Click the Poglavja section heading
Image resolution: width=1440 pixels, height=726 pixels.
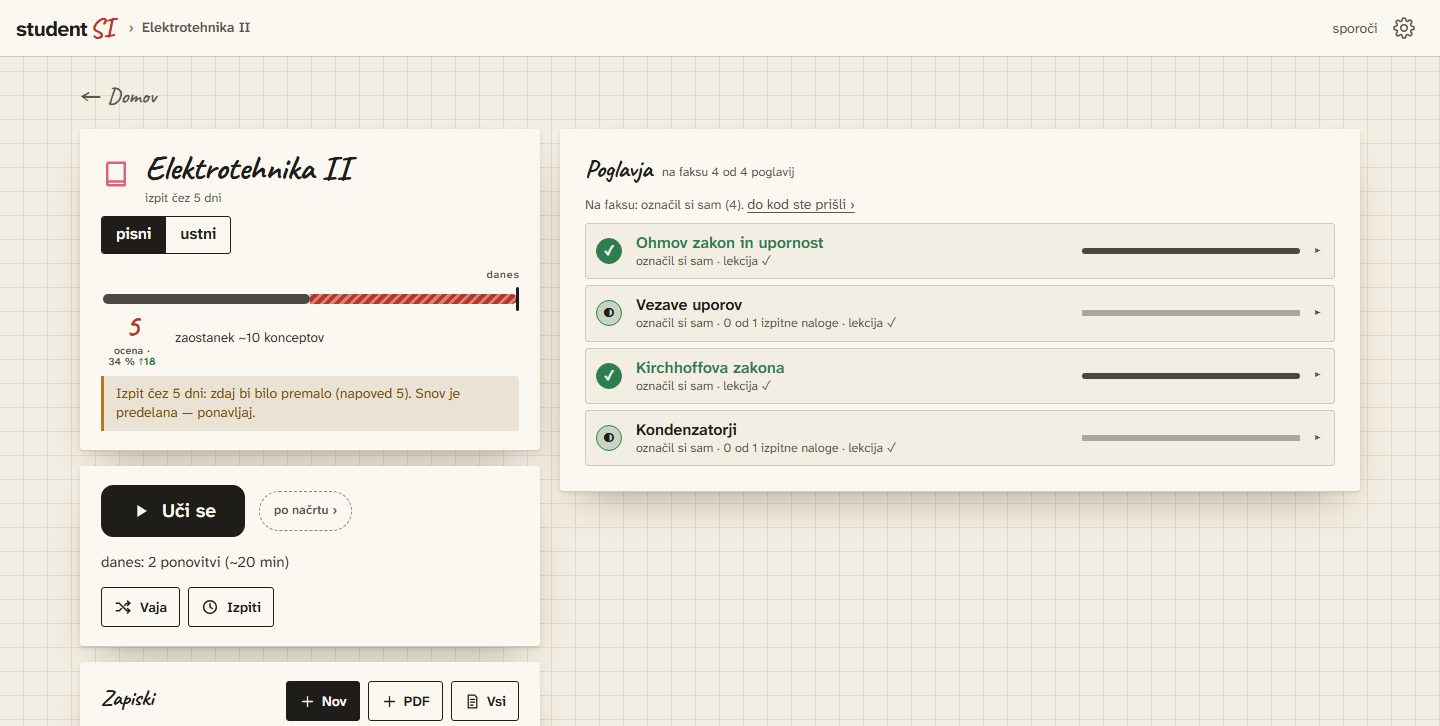(620, 169)
